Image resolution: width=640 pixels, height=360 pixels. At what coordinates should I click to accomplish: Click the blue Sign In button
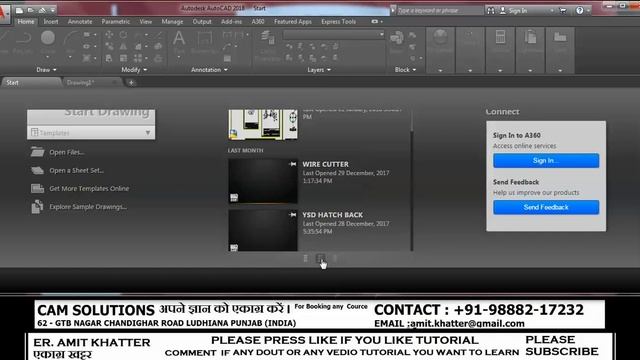coord(546,161)
